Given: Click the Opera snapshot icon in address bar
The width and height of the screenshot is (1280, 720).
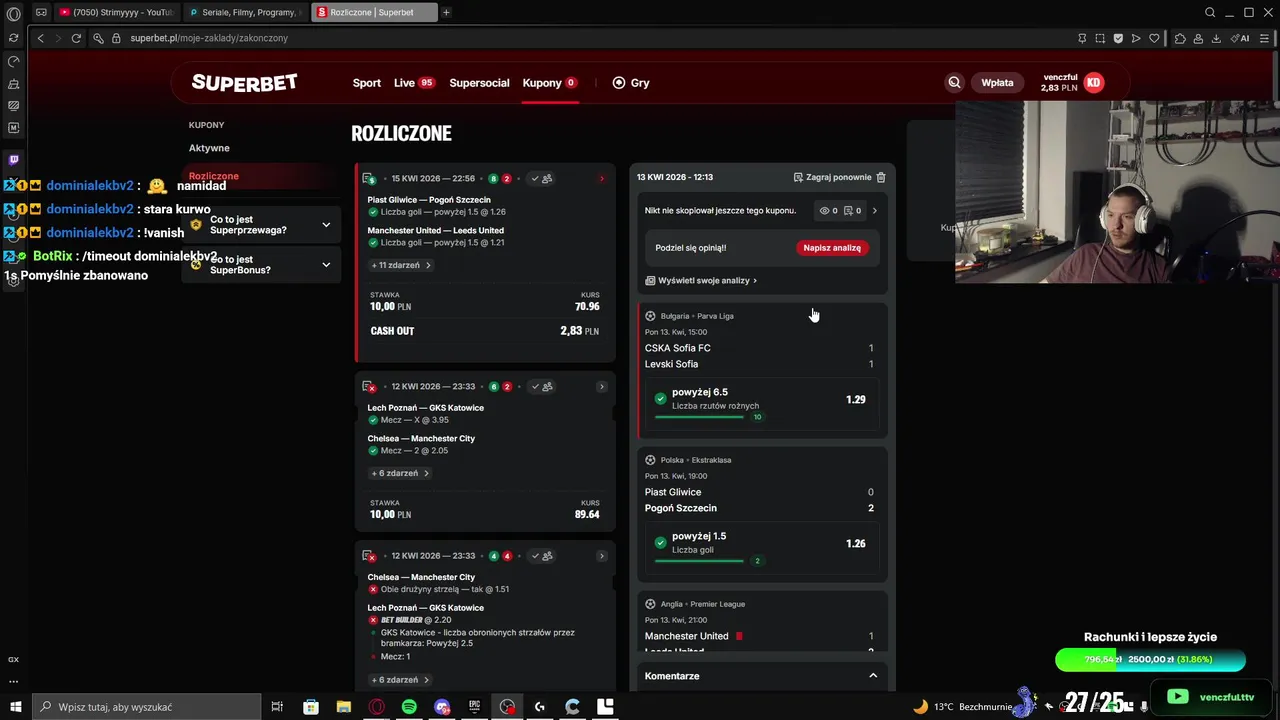Looking at the screenshot, I should click(x=1100, y=38).
